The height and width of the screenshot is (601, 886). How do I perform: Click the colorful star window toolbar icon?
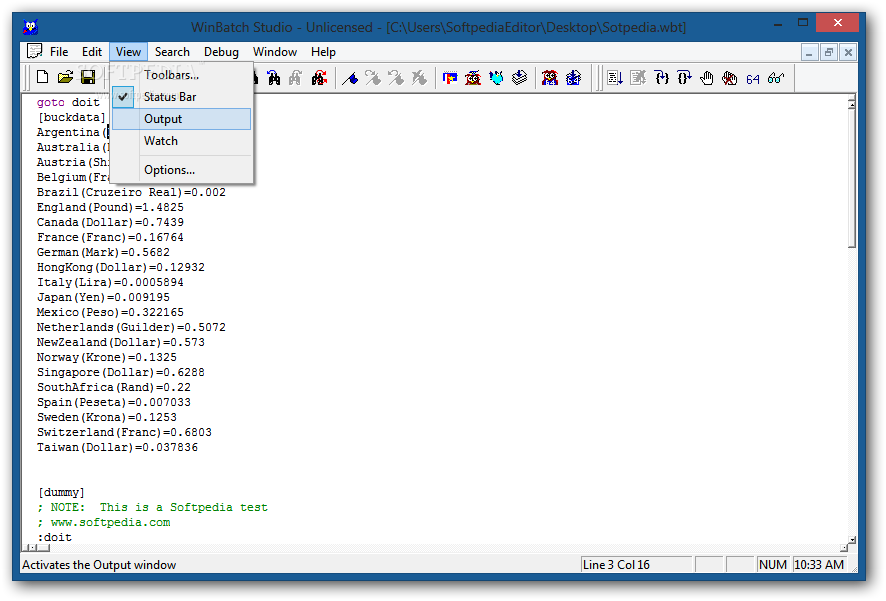point(450,78)
